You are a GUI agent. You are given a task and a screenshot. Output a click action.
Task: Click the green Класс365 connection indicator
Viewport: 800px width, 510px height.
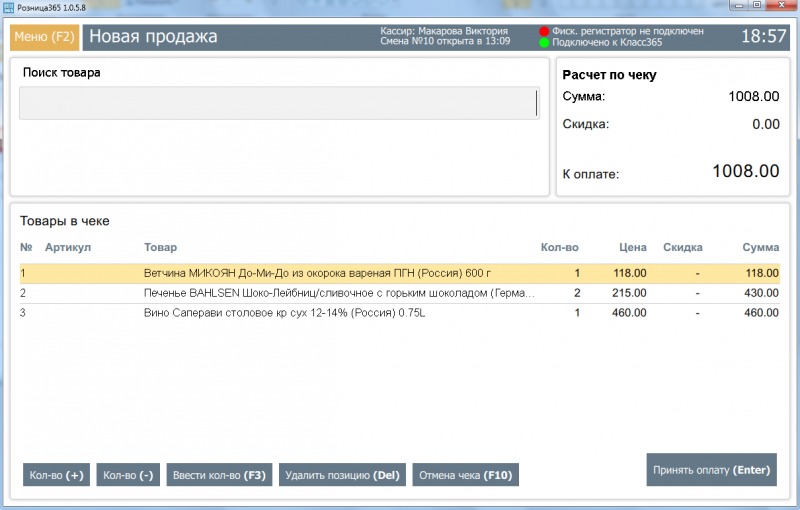pyautogui.click(x=544, y=42)
